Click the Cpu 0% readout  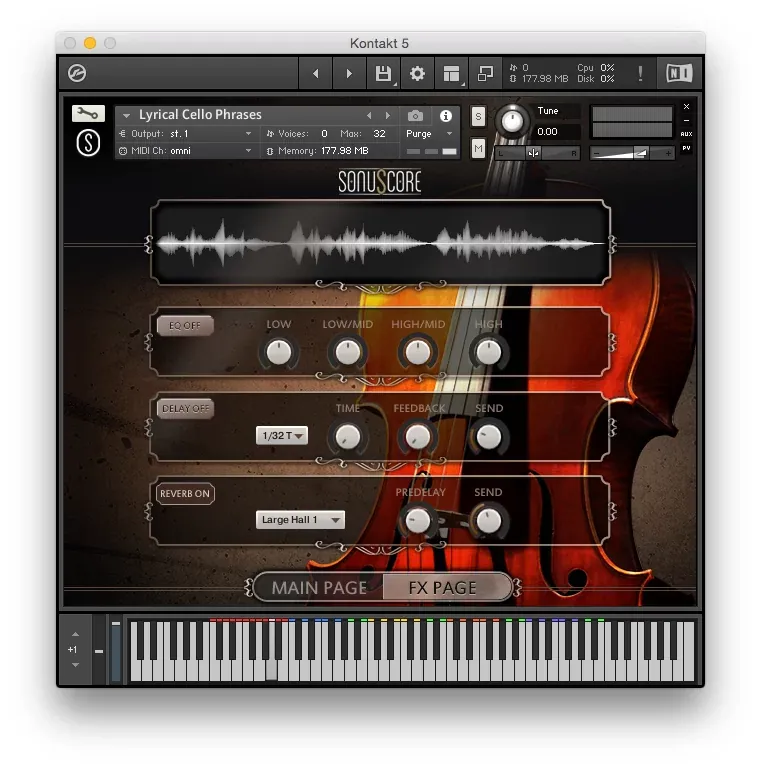click(595, 68)
